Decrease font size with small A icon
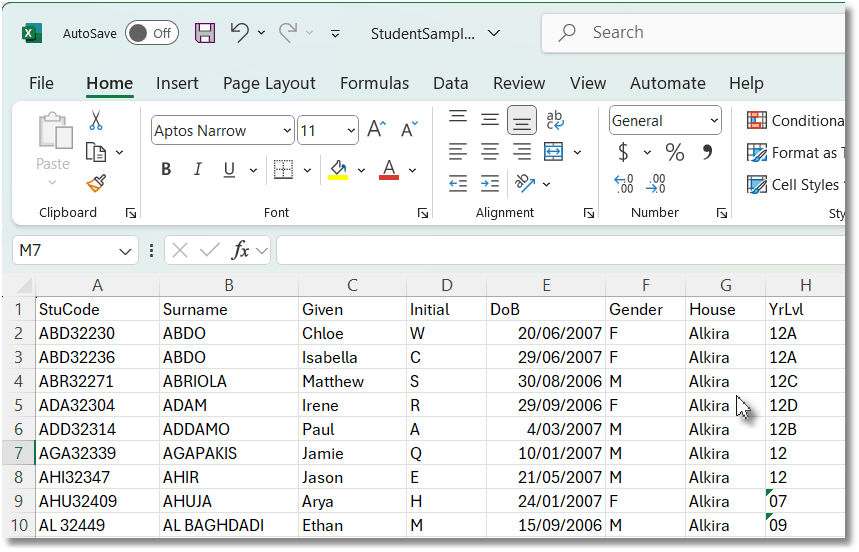The image size is (859, 552). pyautogui.click(x=409, y=130)
